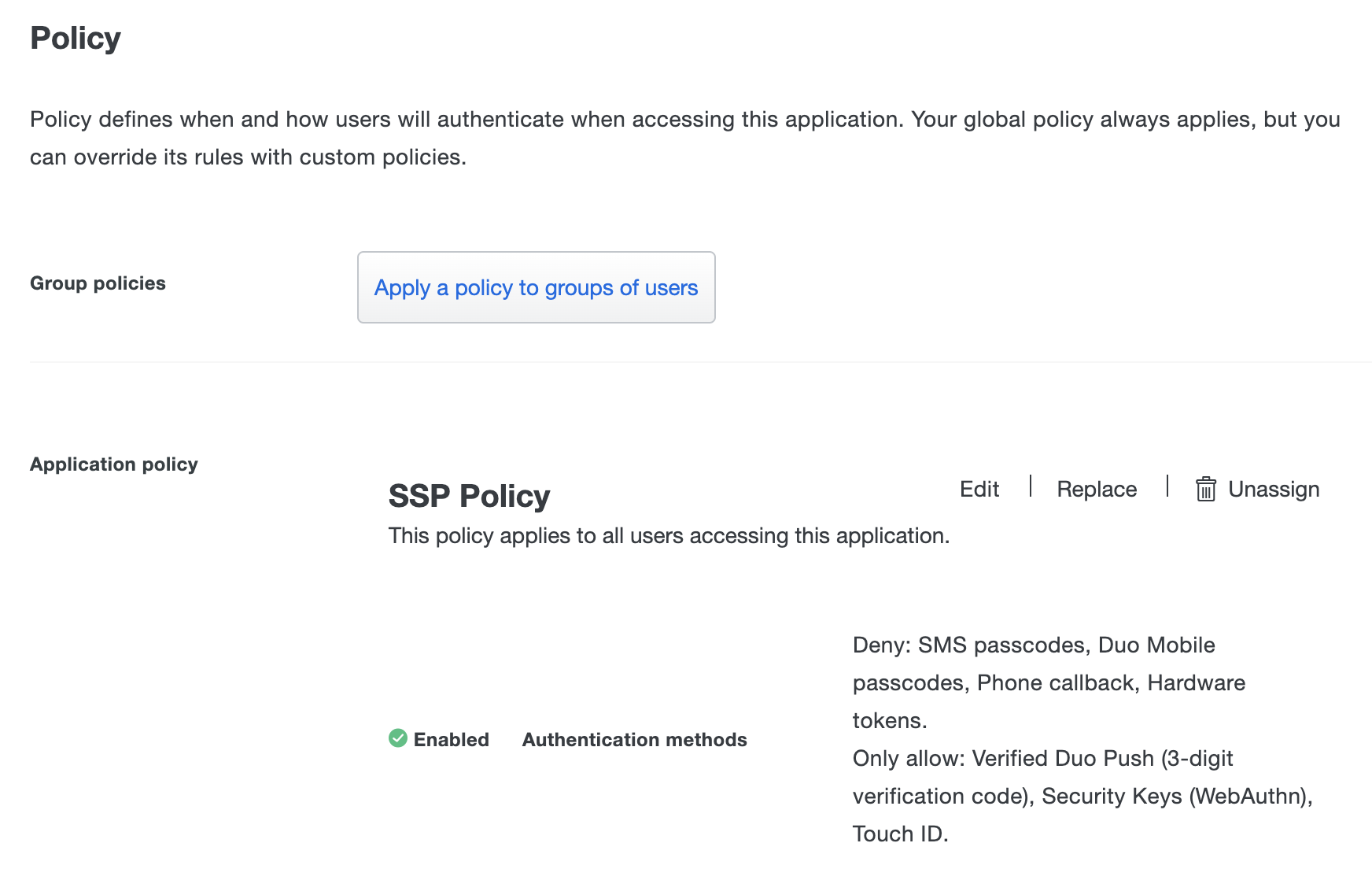Click the Hardware tokens deny entry
Image resolution: width=1372 pixels, height=880 pixels.
pos(1197,682)
